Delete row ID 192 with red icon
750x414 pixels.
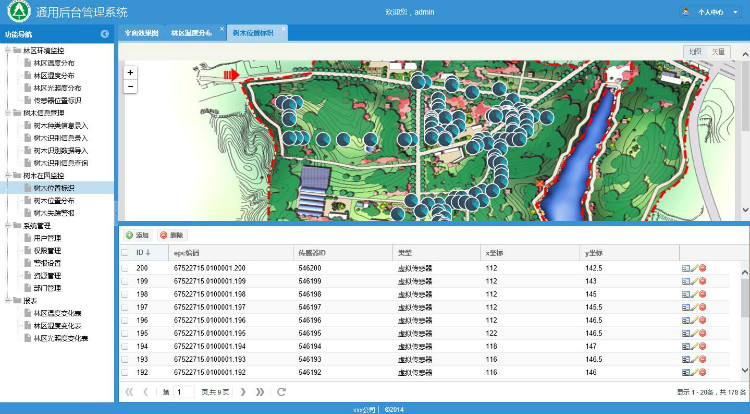[703, 372]
